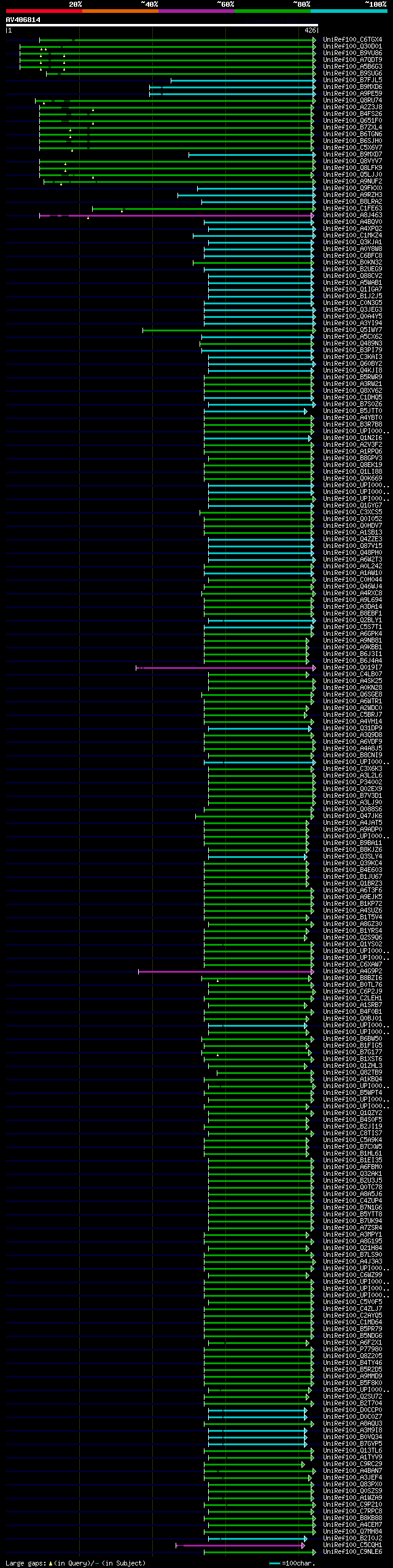Click the cyan ~100% identity legend bar

click(348, 11)
